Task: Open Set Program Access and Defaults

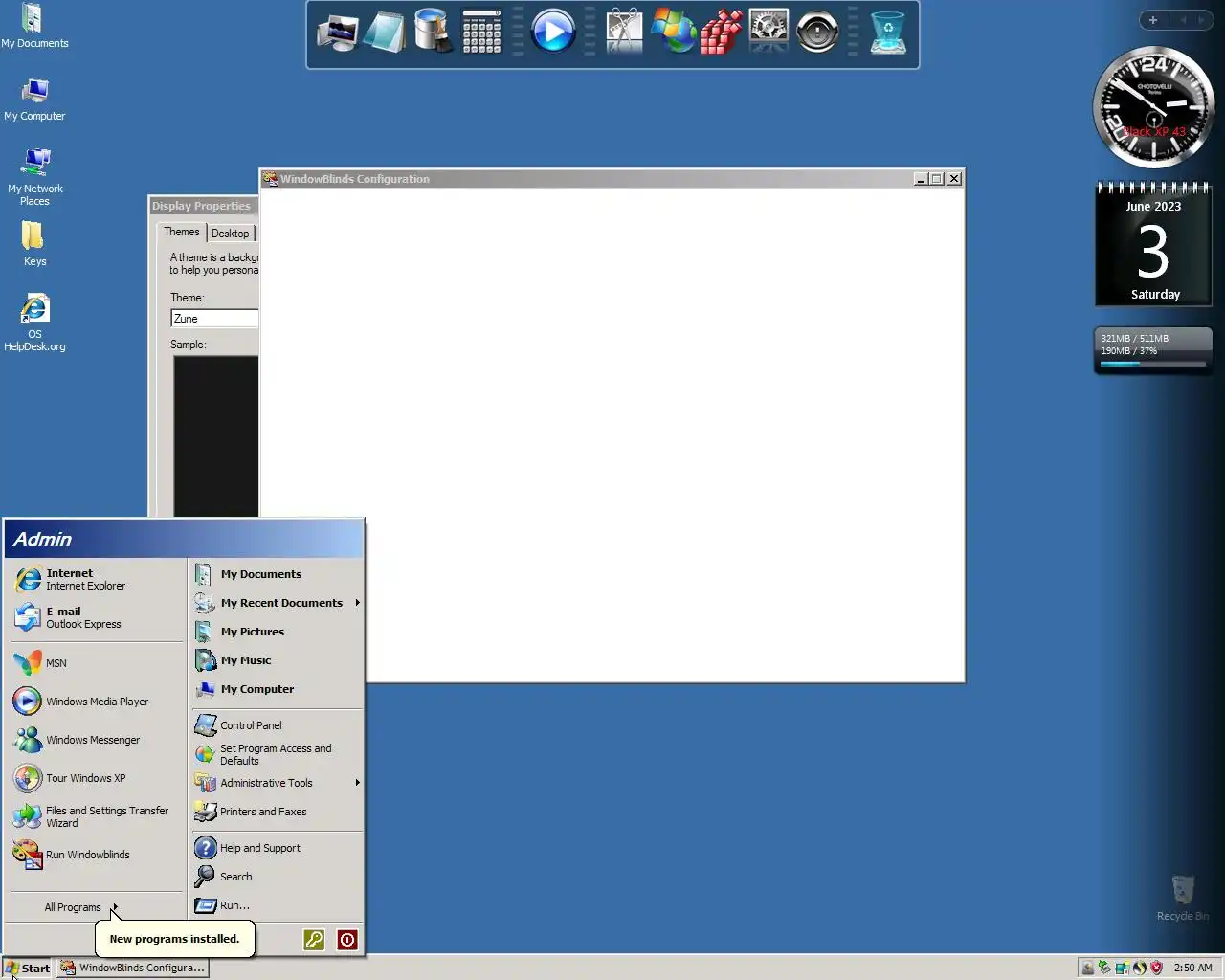Action: (278, 754)
